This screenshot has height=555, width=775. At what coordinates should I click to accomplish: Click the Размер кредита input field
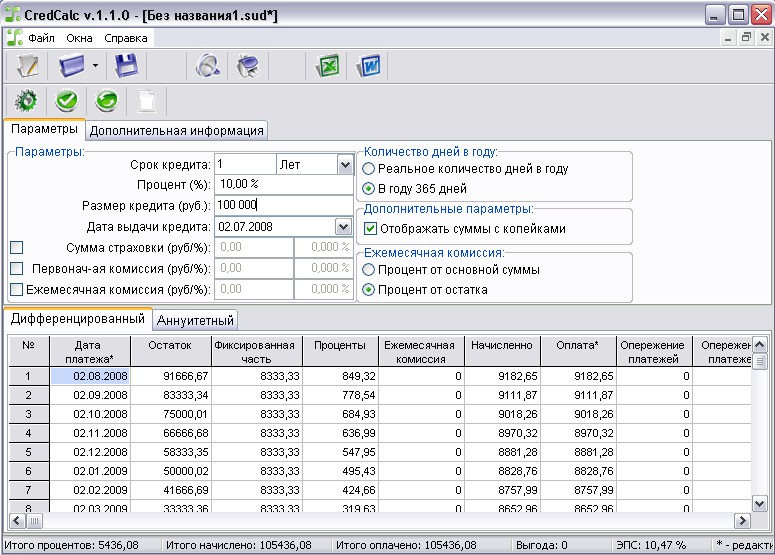(283, 206)
